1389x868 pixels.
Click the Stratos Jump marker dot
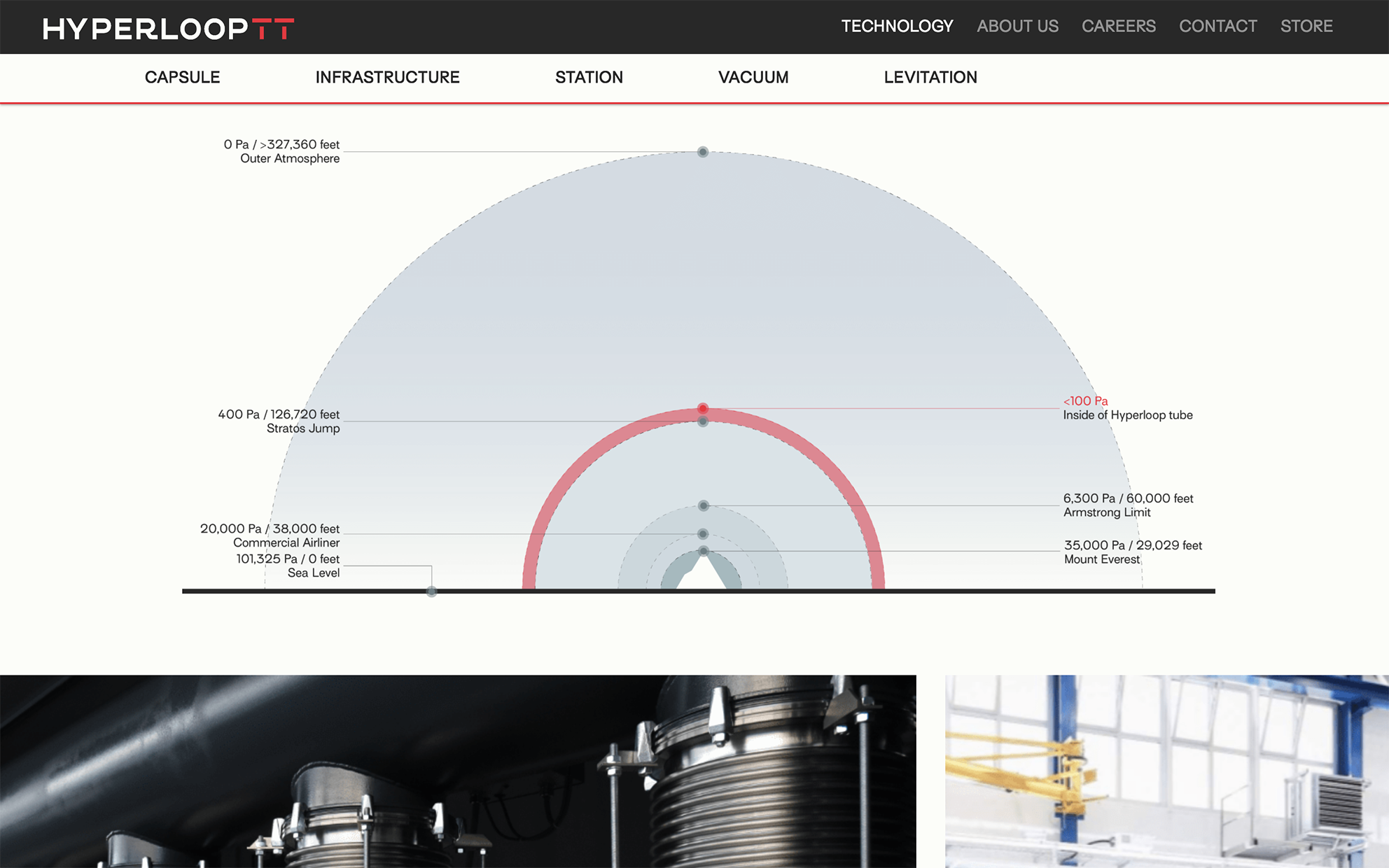click(x=703, y=421)
